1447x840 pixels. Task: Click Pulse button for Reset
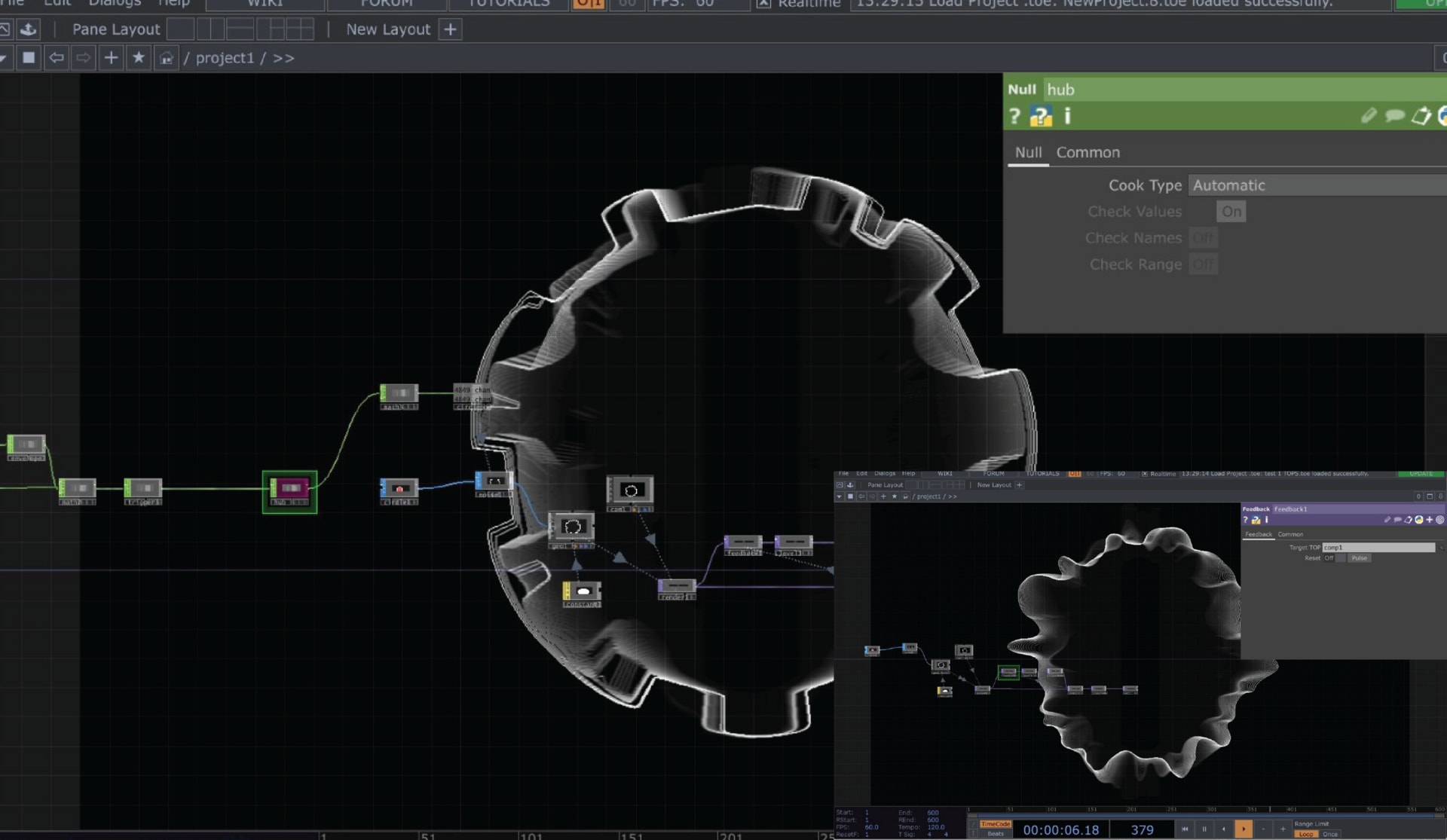(1359, 558)
